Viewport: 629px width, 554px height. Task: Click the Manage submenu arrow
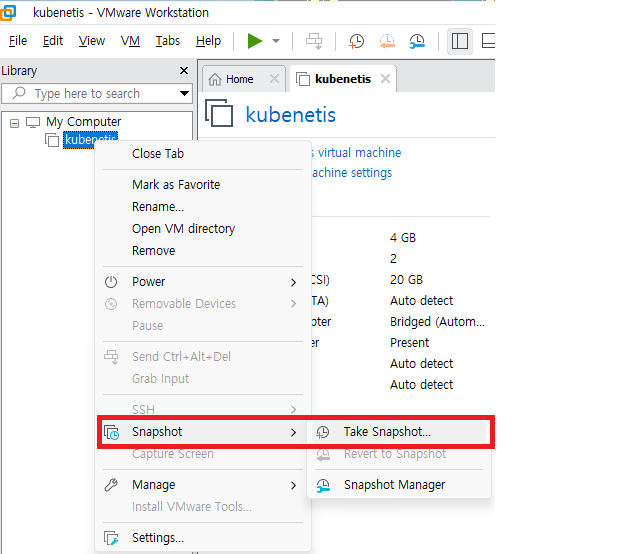tap(294, 485)
